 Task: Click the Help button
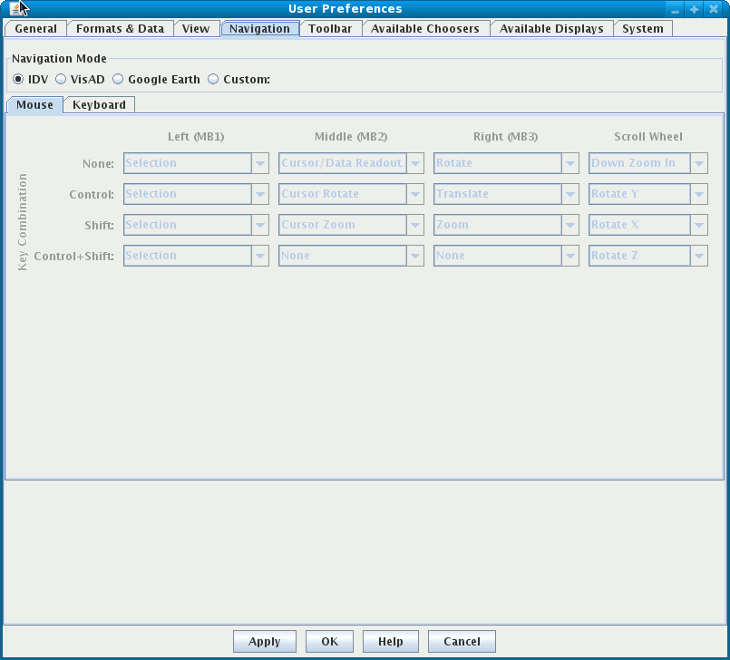(390, 642)
